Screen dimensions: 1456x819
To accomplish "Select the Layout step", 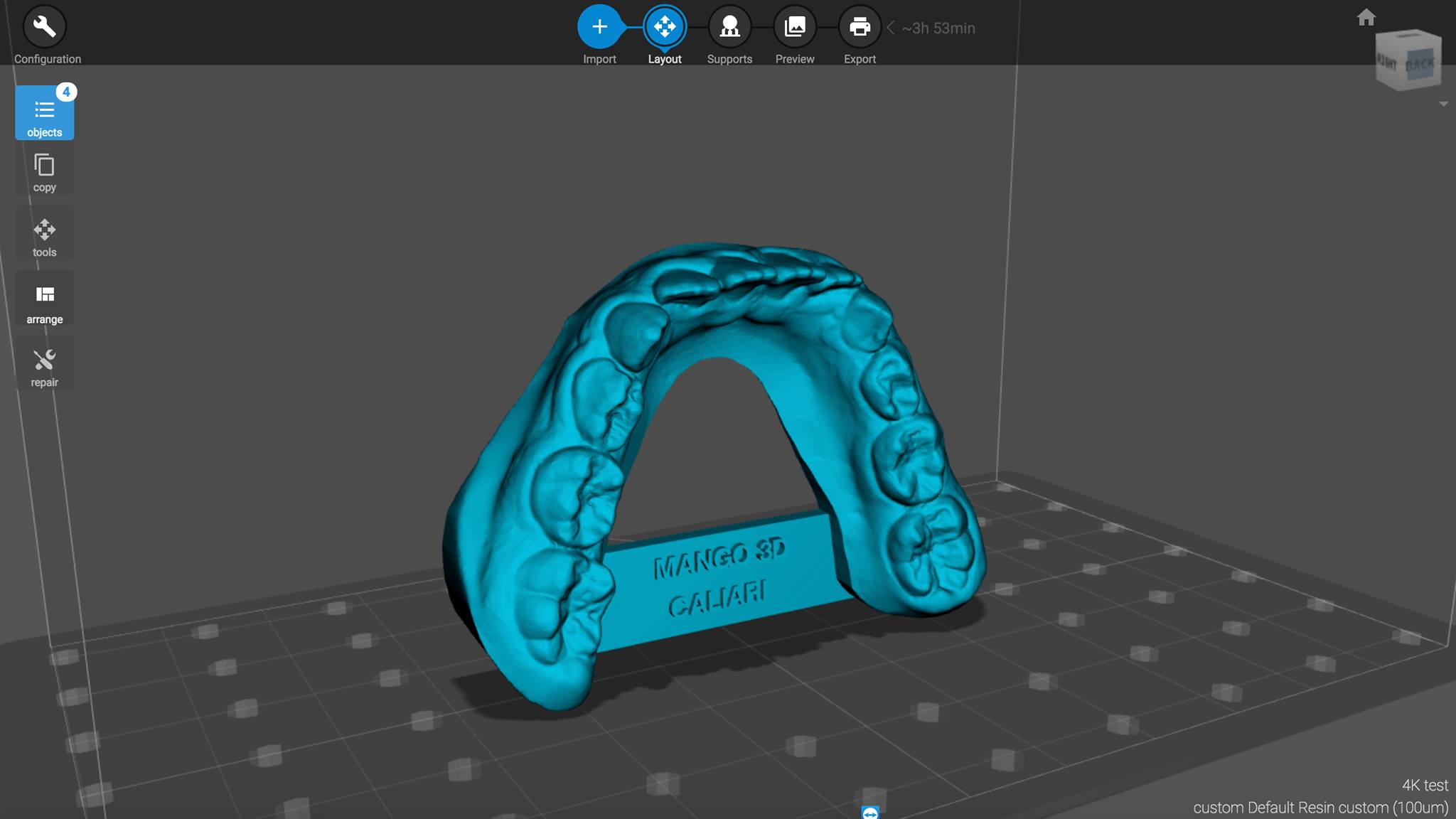I will 665,27.
